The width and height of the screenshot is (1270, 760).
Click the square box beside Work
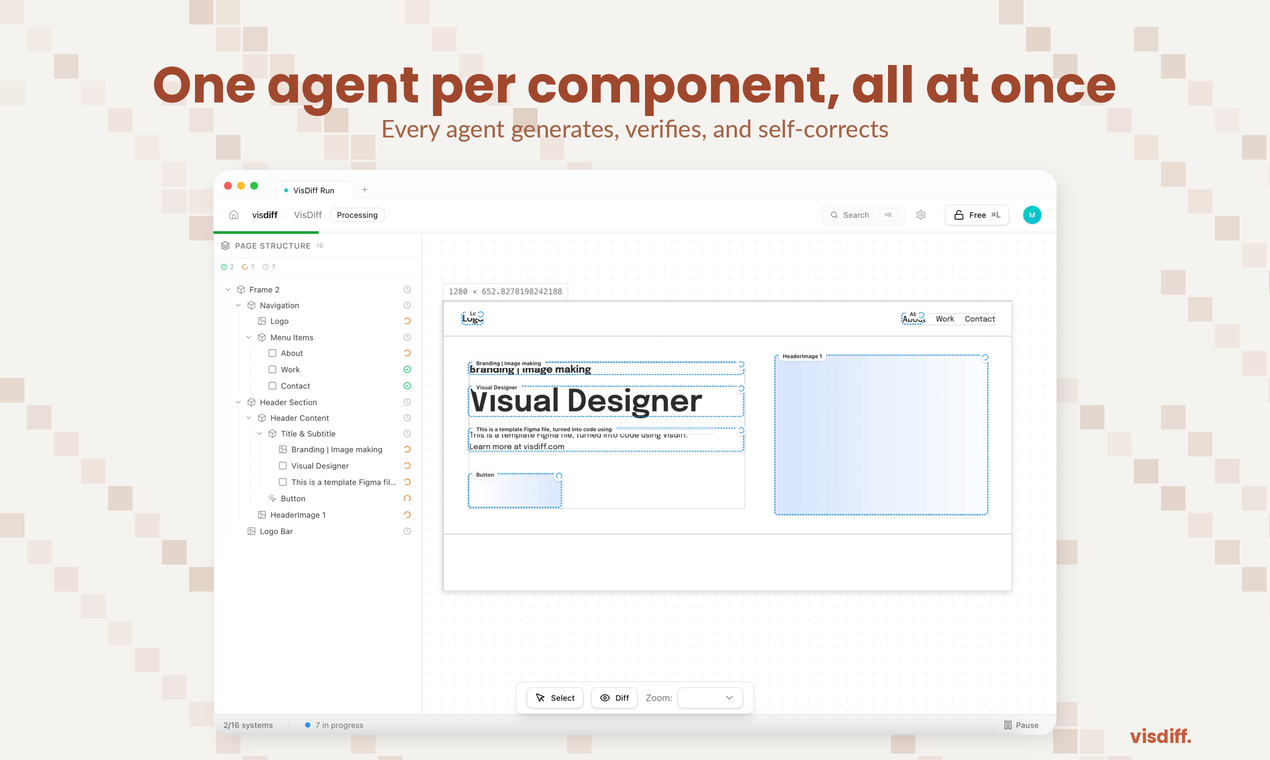click(x=272, y=369)
